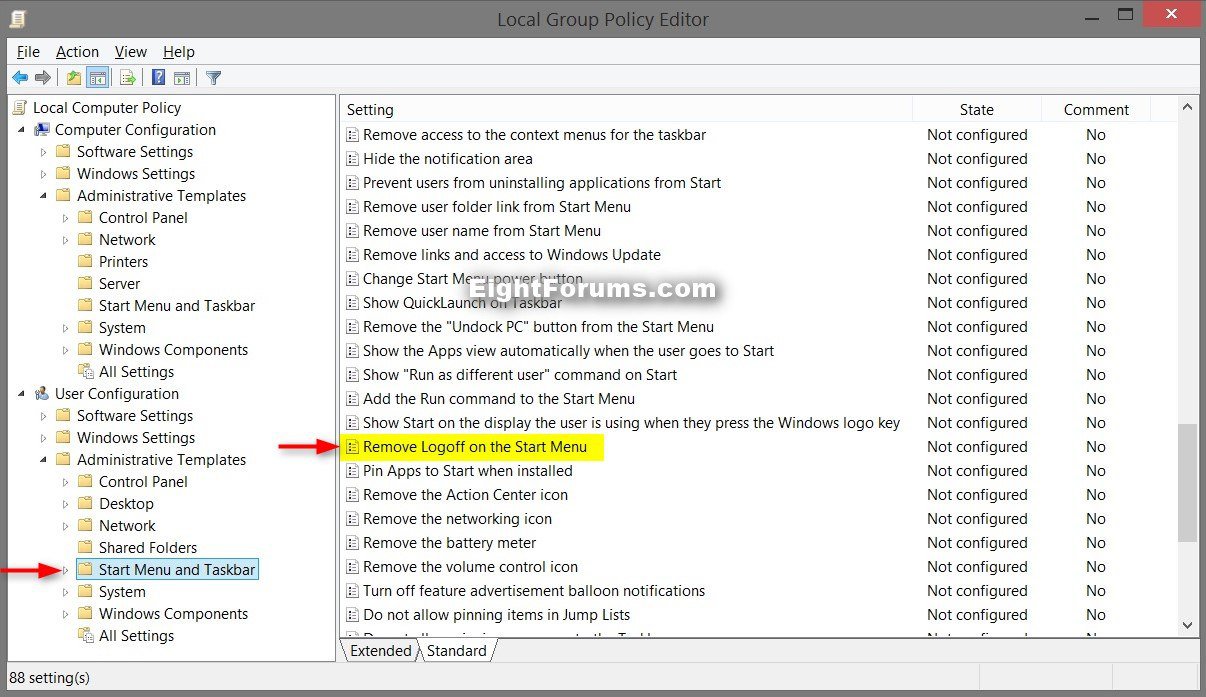
Task: Select All Settings under User Configuration
Action: [136, 635]
